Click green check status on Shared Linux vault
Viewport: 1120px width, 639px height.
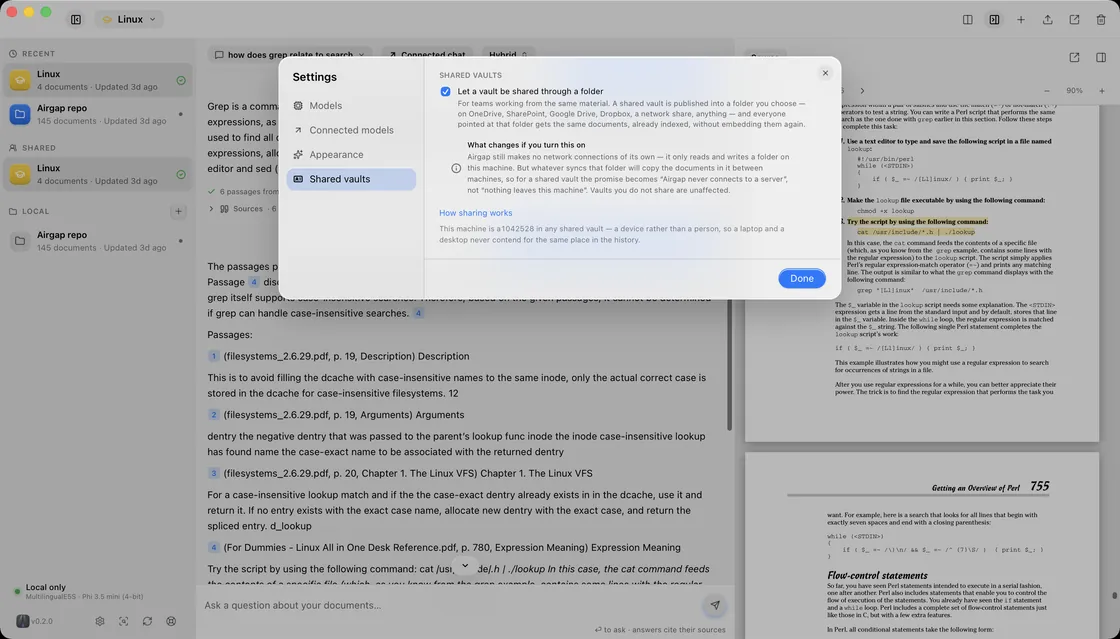click(x=181, y=175)
